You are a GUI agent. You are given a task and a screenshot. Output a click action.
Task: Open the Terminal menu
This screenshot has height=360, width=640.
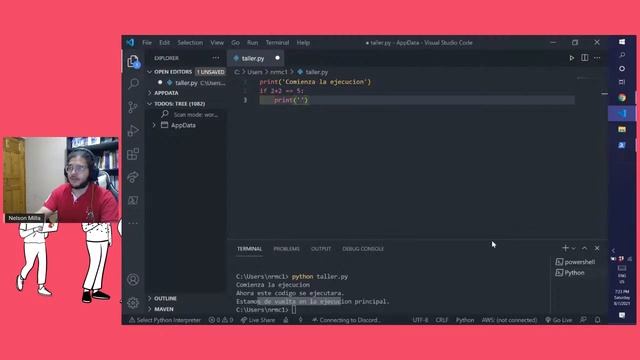tap(278, 42)
